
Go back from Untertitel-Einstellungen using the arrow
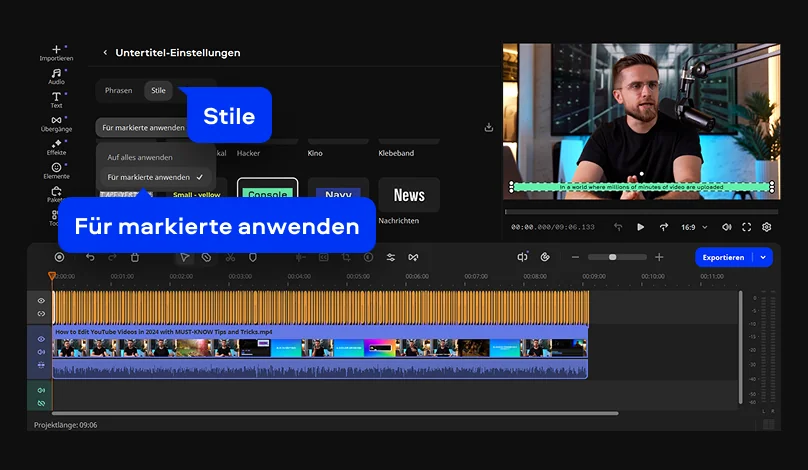tap(105, 53)
